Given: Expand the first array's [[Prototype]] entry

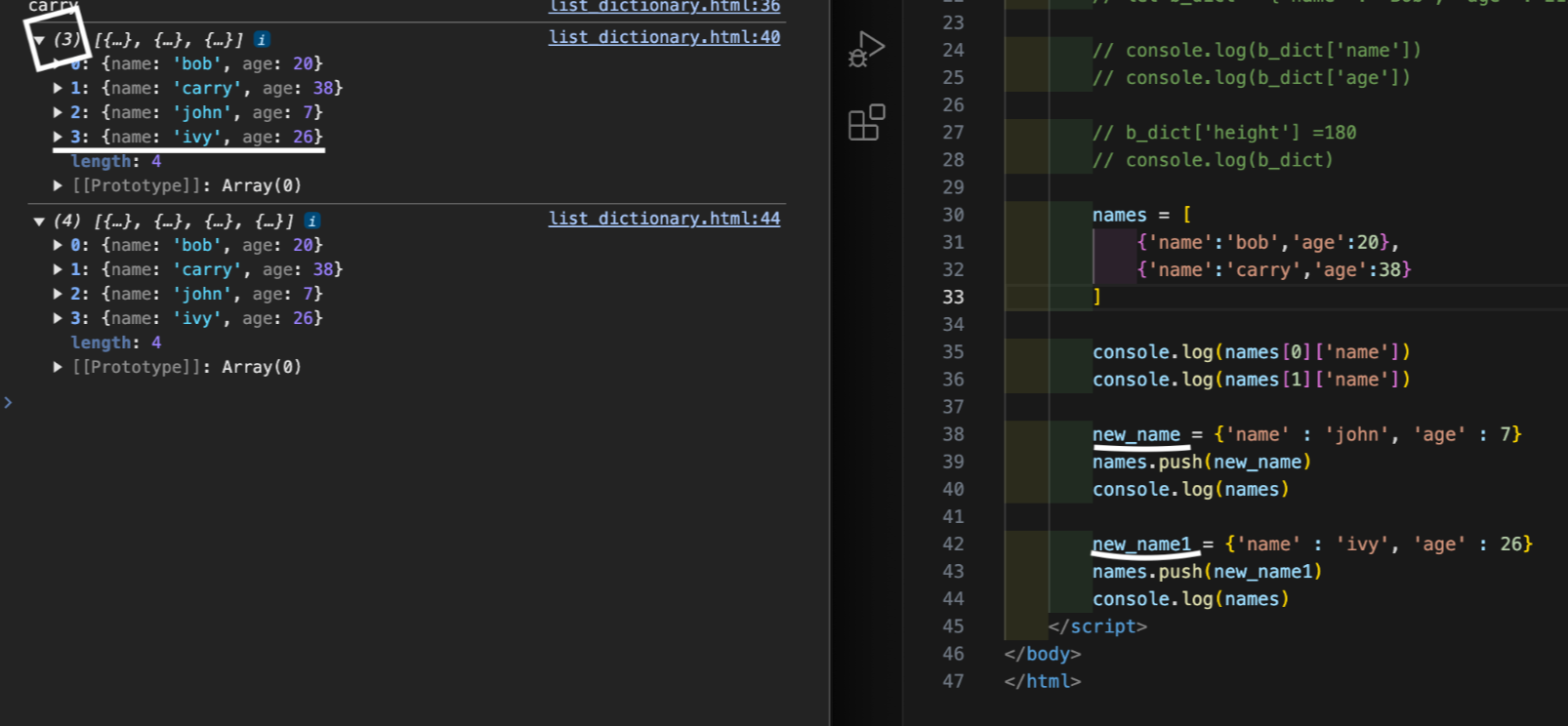Looking at the screenshot, I should [58, 185].
